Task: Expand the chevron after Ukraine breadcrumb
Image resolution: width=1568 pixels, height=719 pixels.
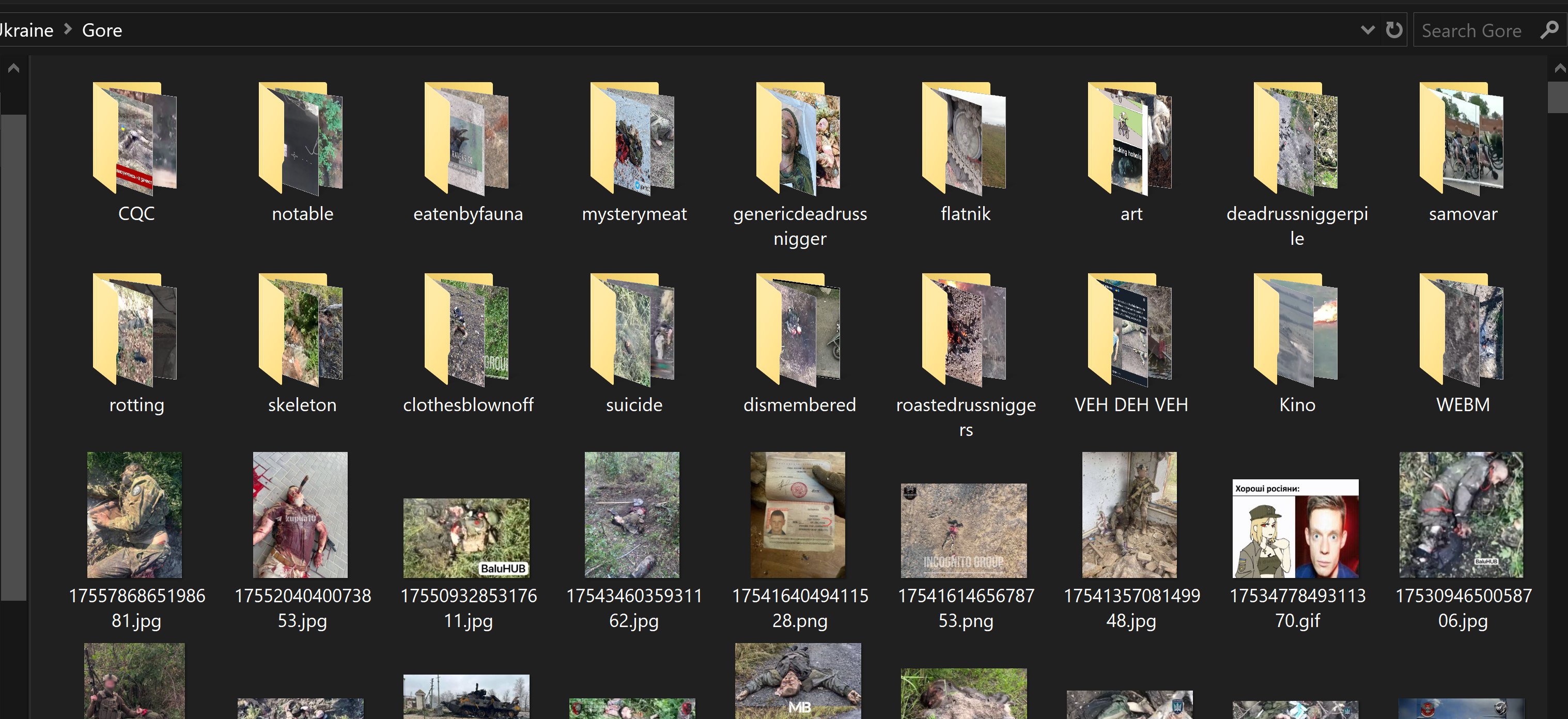Action: 68,29
